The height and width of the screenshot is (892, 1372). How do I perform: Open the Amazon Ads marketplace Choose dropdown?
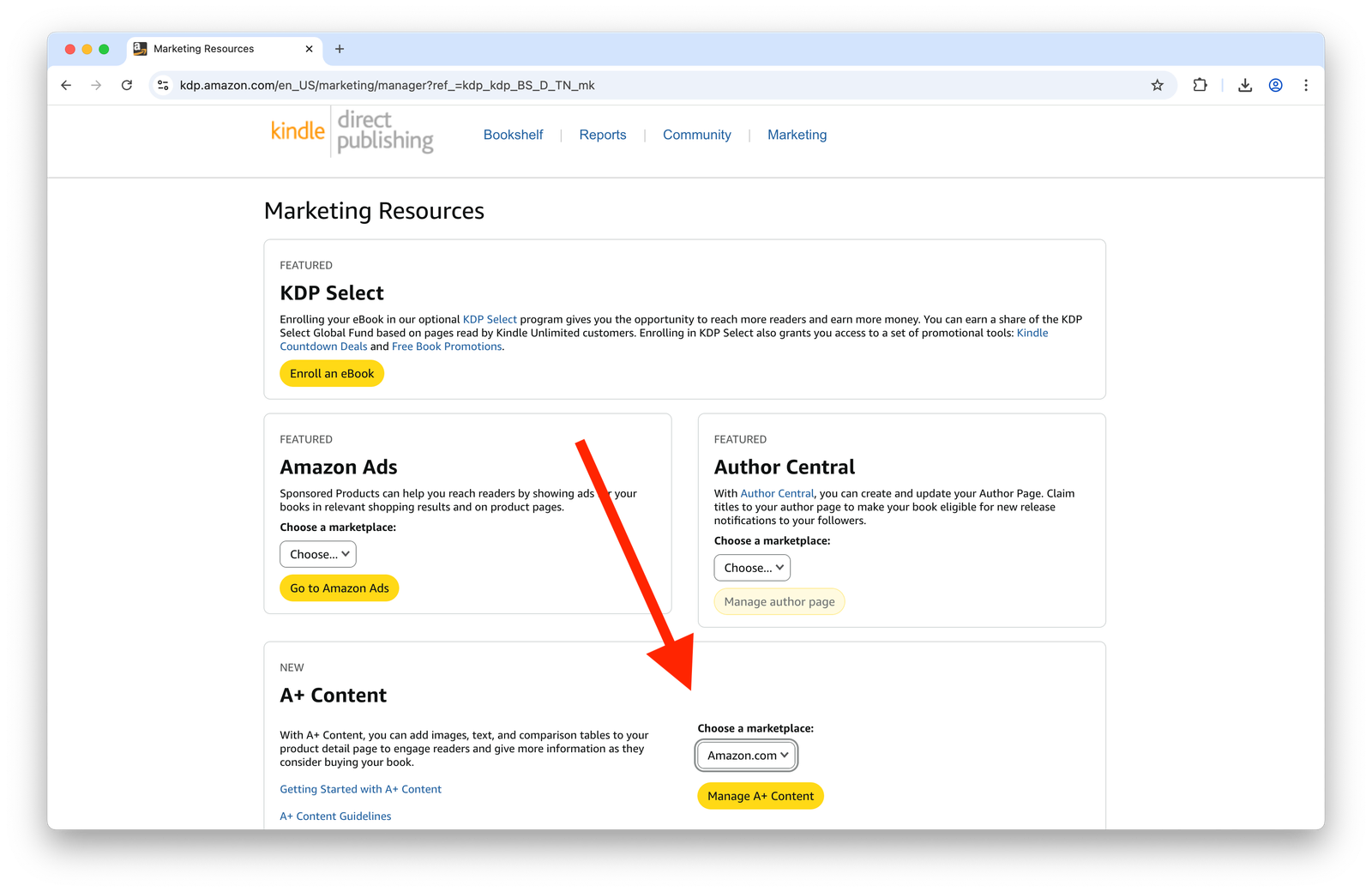point(317,554)
